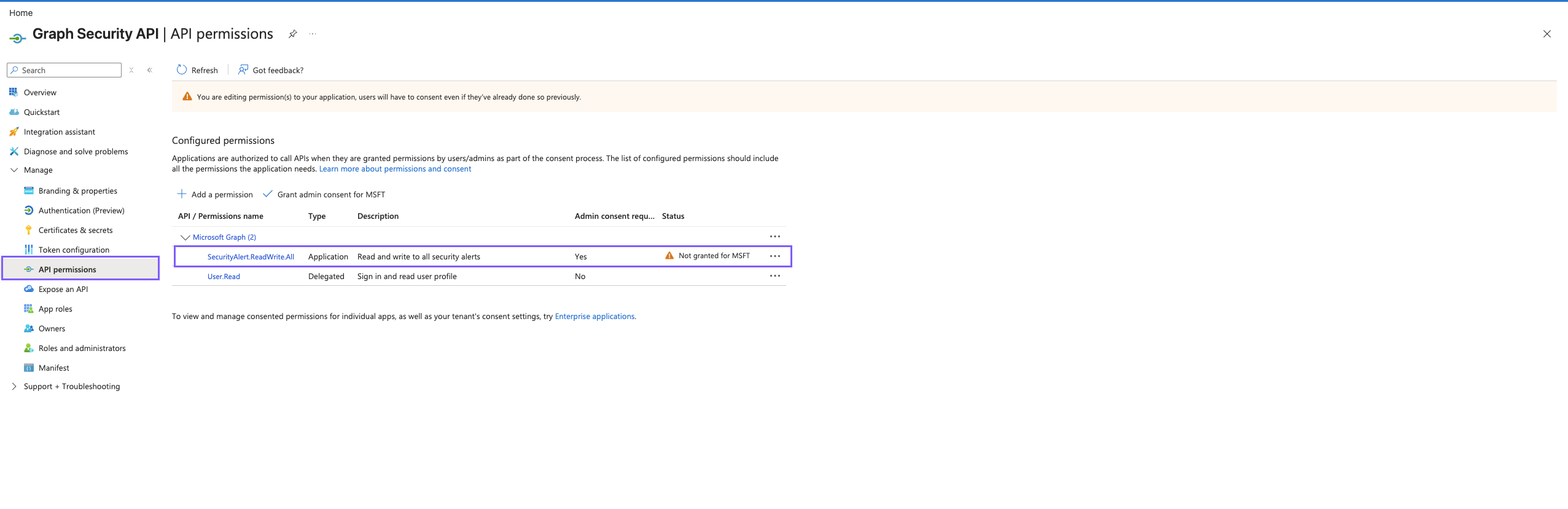Click the 'Not granted for MSFT' status text
This screenshot has height=509, width=1568.
714,256
